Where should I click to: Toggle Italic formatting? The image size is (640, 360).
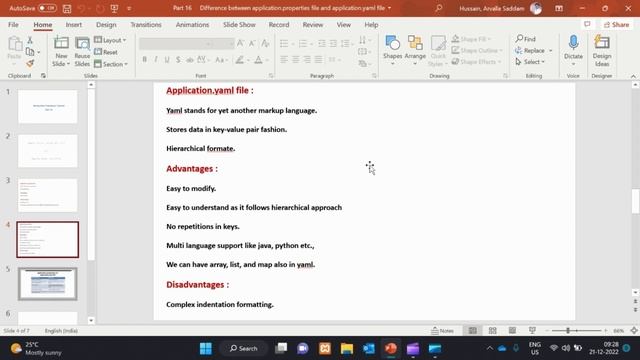[x=156, y=60]
